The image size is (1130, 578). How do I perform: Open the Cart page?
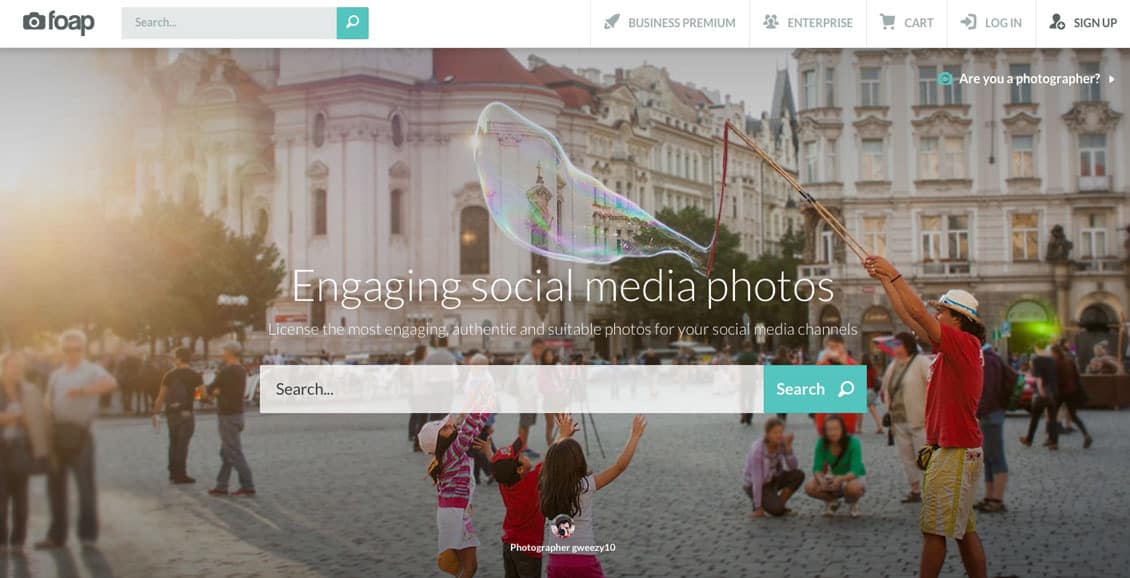[x=907, y=23]
